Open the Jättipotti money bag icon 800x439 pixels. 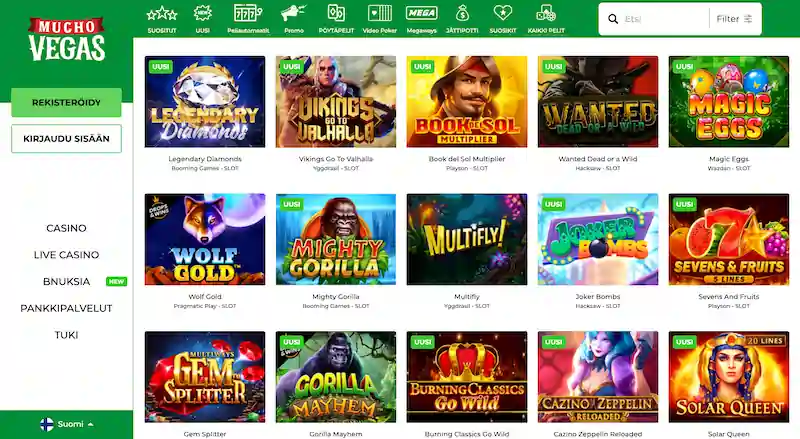coord(462,13)
